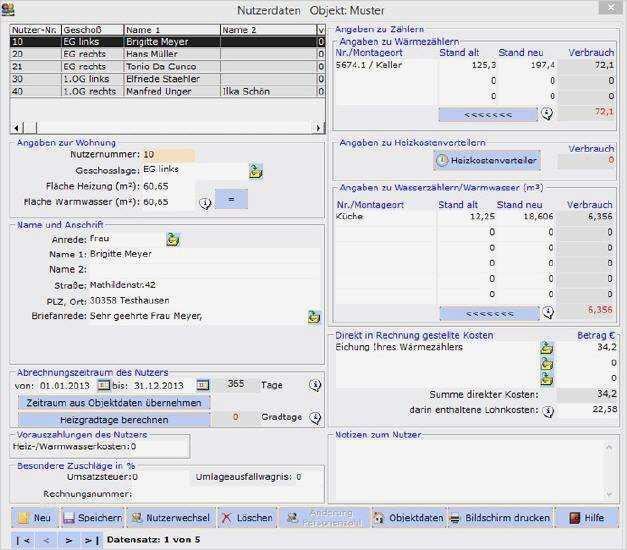Screen dimensions: 627x550
Task: Click the Nutzernummer field
Action: (x=168, y=154)
